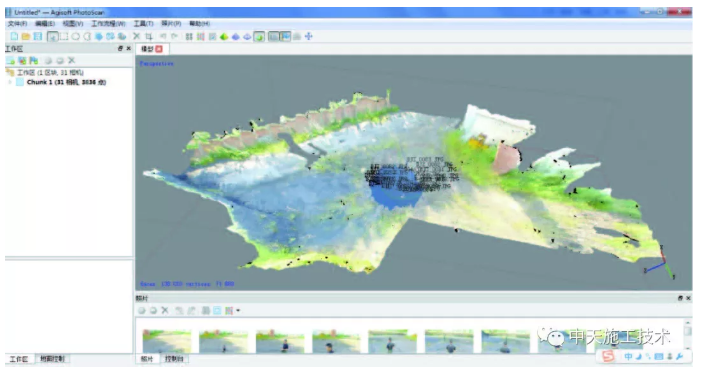701x374 pixels.
Task: Close the 模型 tab with its red X
Action: click(x=159, y=49)
